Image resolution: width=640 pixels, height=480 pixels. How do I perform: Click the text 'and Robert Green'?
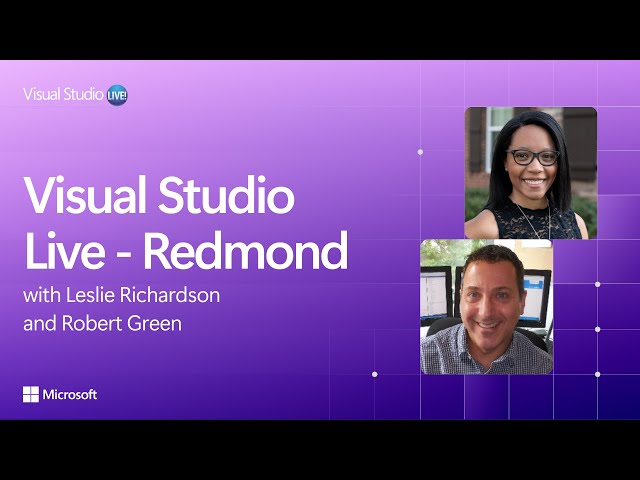point(102,324)
